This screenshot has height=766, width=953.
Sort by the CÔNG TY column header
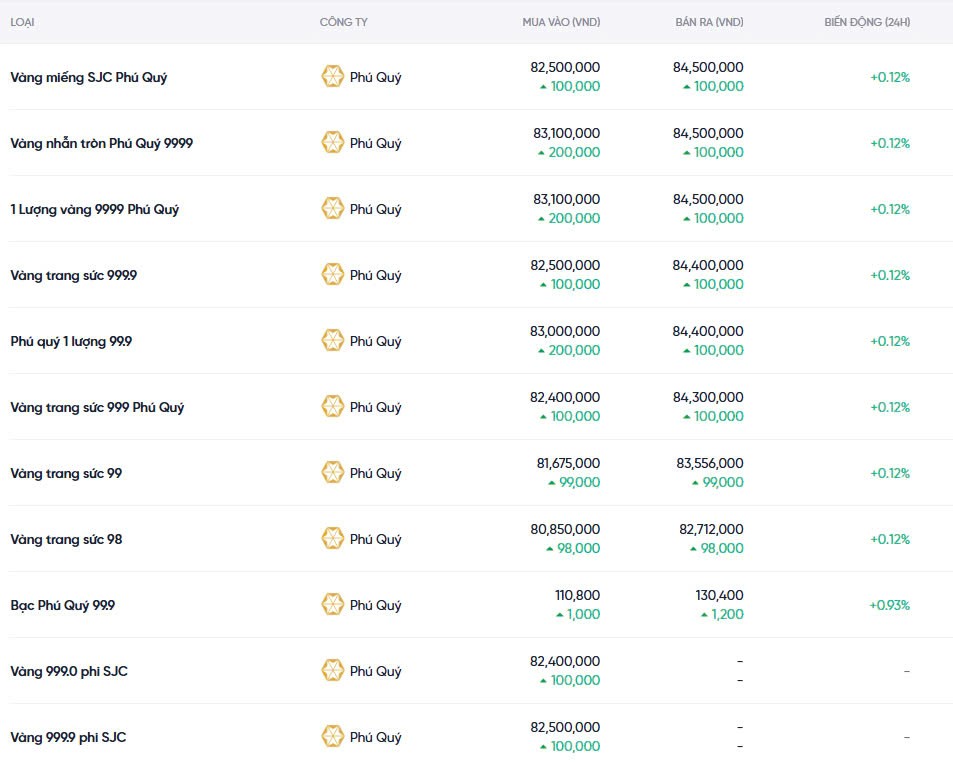pos(343,22)
